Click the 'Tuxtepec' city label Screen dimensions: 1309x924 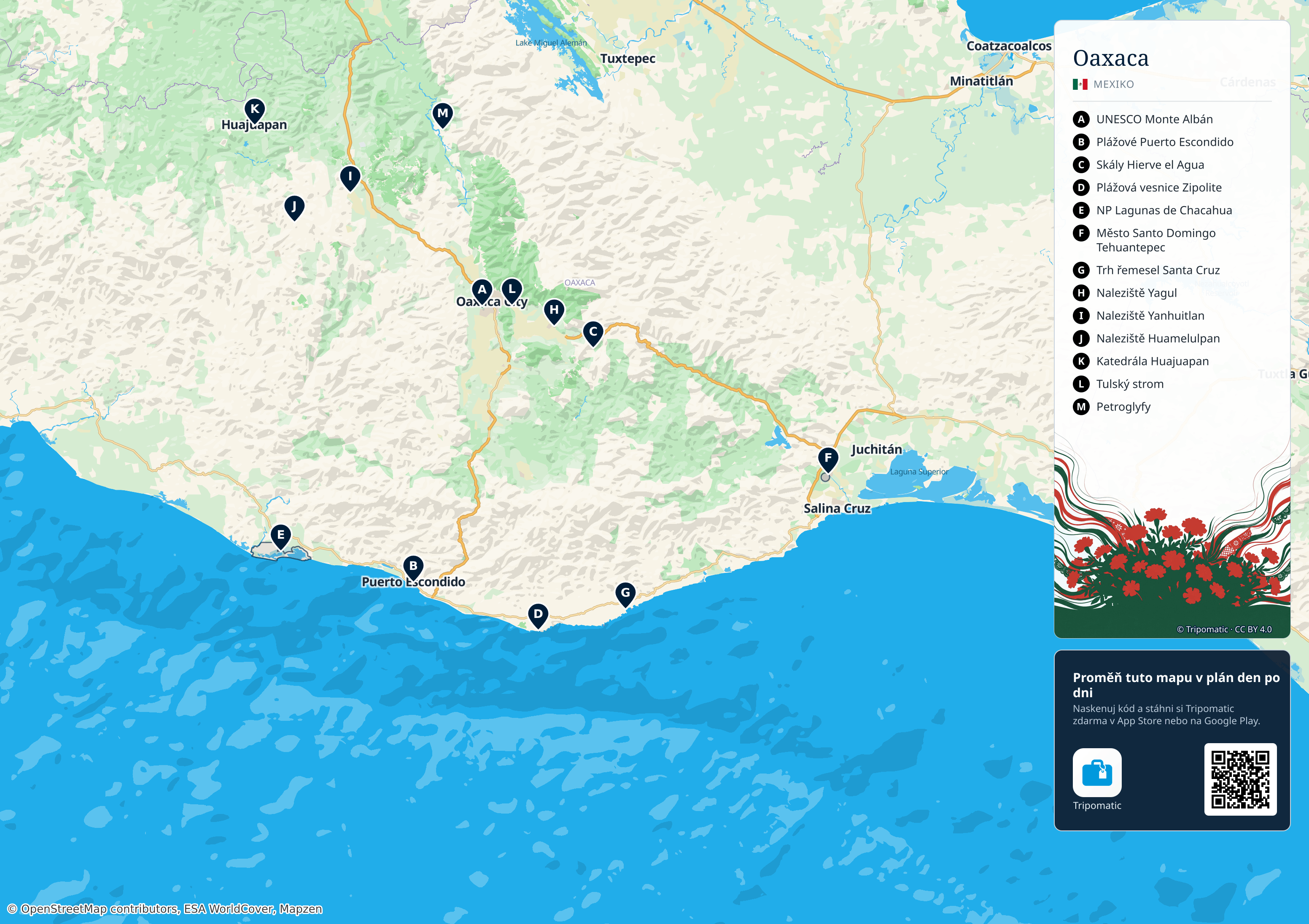(628, 59)
